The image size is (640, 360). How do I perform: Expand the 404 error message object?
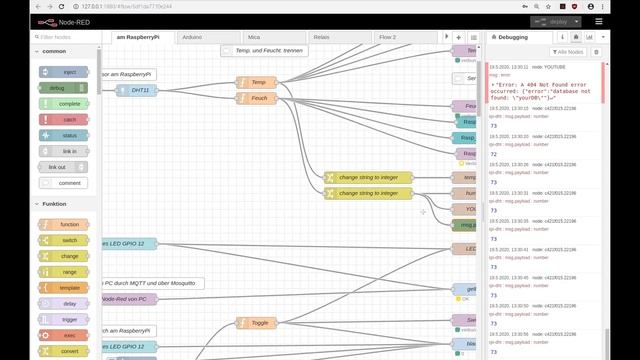pyautogui.click(x=493, y=85)
